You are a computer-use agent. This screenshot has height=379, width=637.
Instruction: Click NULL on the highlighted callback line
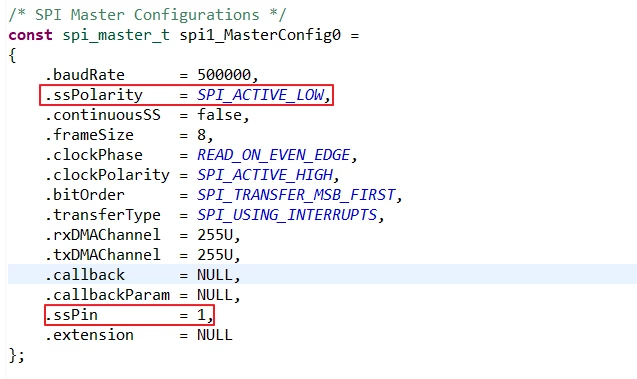(x=215, y=275)
